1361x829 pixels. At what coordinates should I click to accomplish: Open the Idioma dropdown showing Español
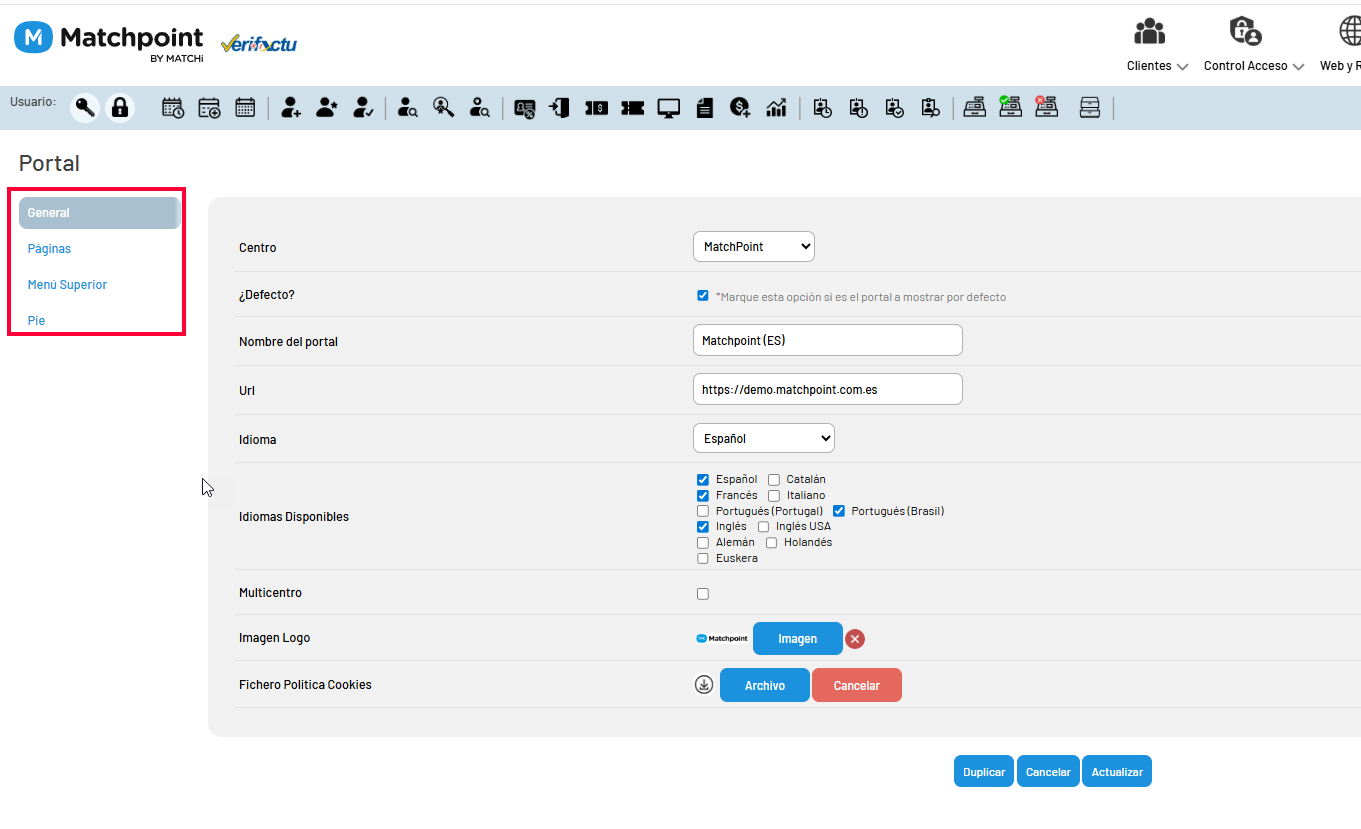(764, 438)
